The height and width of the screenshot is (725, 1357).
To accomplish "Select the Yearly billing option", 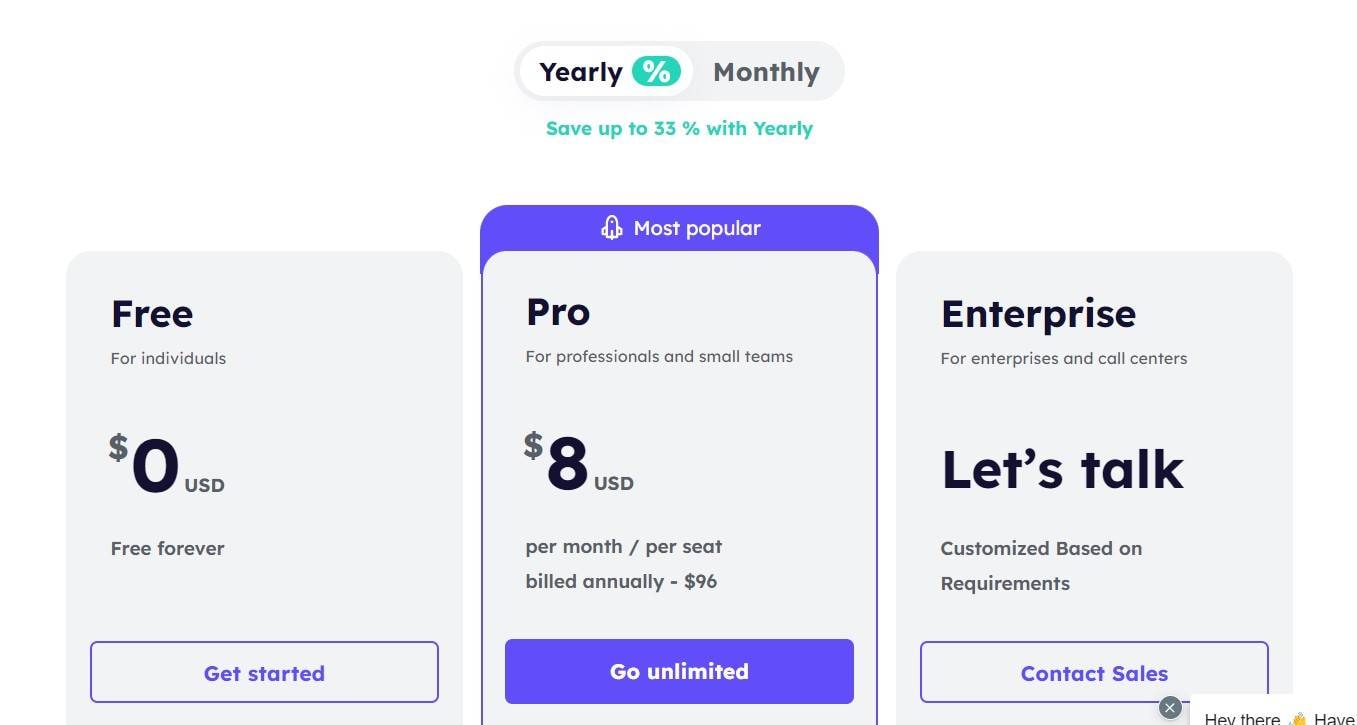I will pos(581,72).
